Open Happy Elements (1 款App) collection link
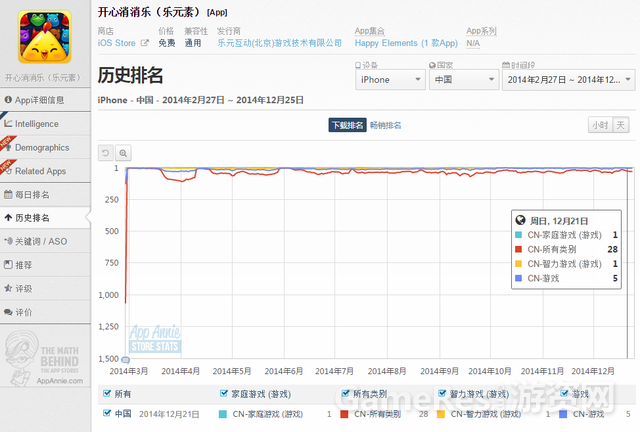Screen dimensions: 640x432 pyautogui.click(x=406, y=43)
